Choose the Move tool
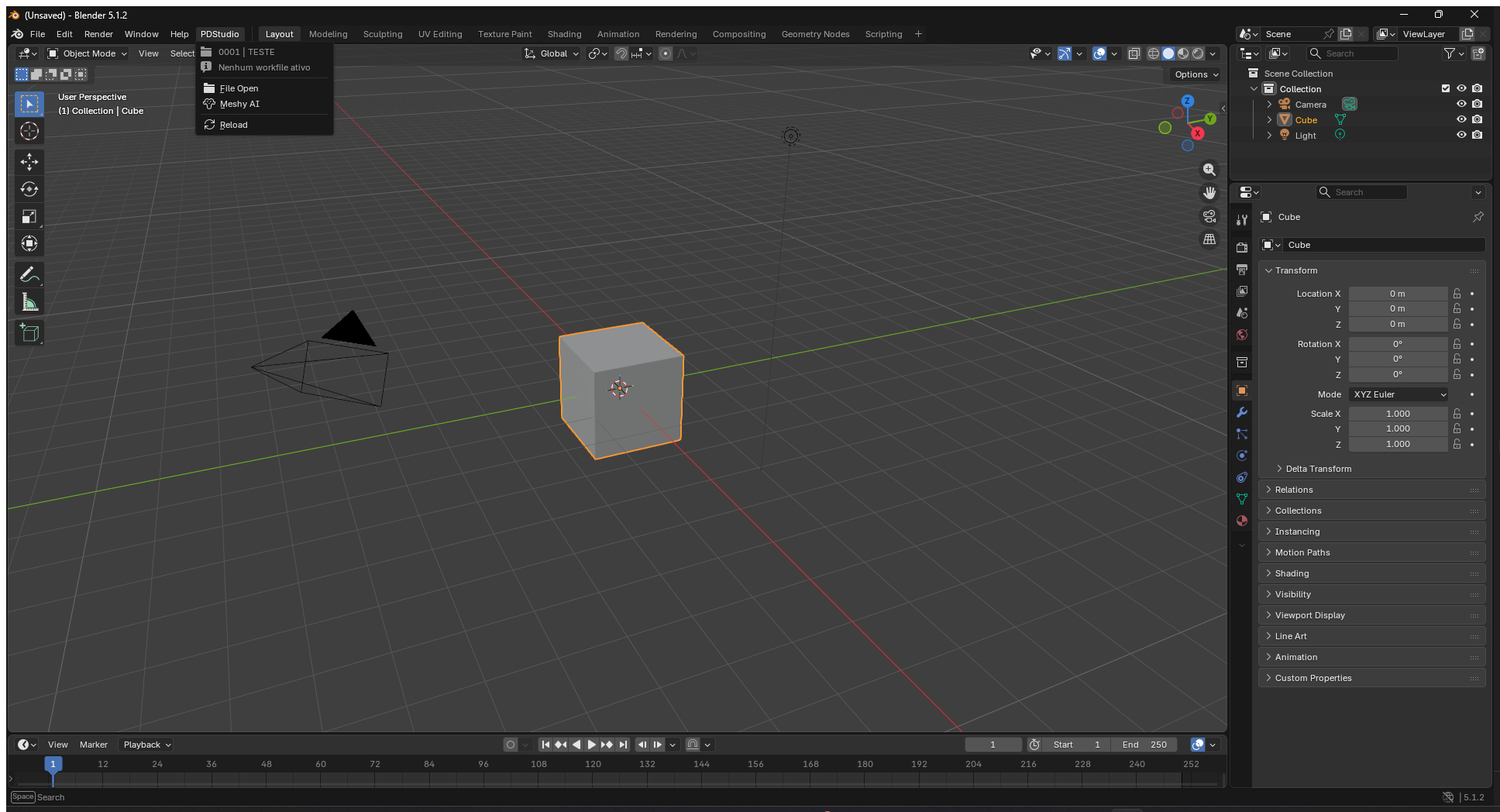This screenshot has width=1500, height=812. pos(29,161)
